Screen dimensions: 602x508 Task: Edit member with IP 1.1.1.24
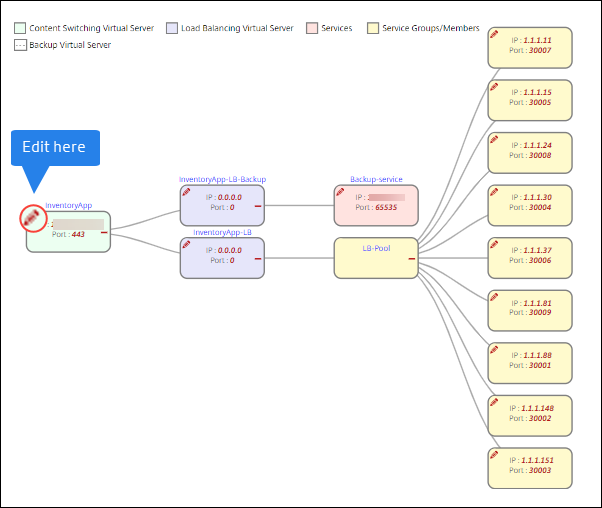pyautogui.click(x=494, y=139)
